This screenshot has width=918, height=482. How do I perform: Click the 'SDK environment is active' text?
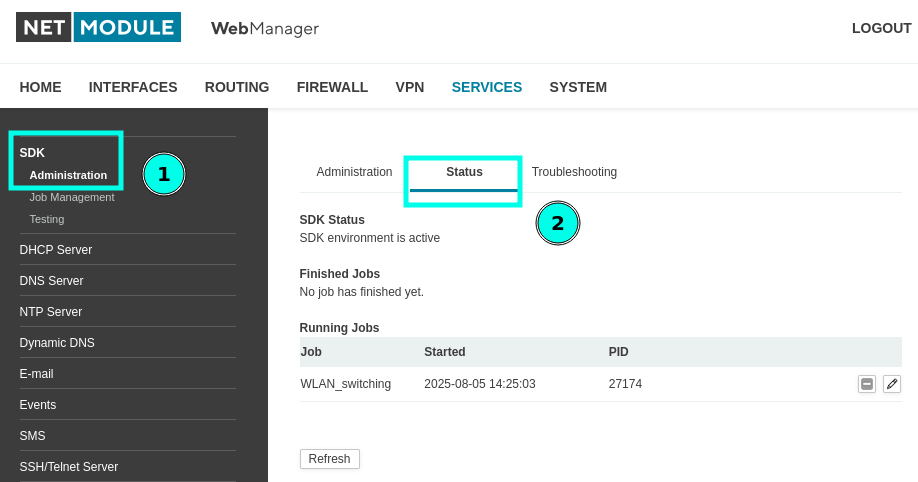369,238
